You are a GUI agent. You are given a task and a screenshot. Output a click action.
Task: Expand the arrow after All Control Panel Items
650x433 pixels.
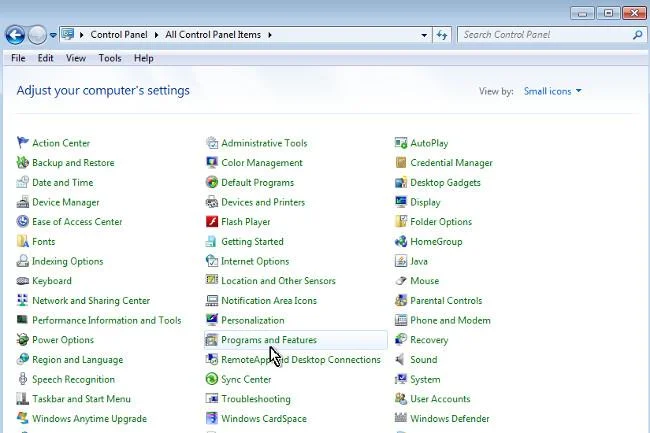(x=270, y=35)
